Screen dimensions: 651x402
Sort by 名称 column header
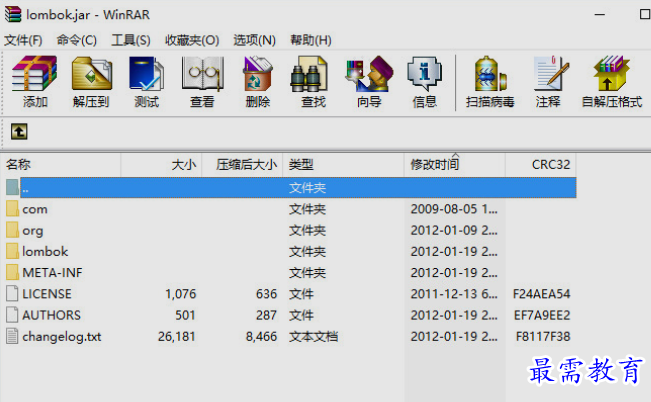pos(61,165)
